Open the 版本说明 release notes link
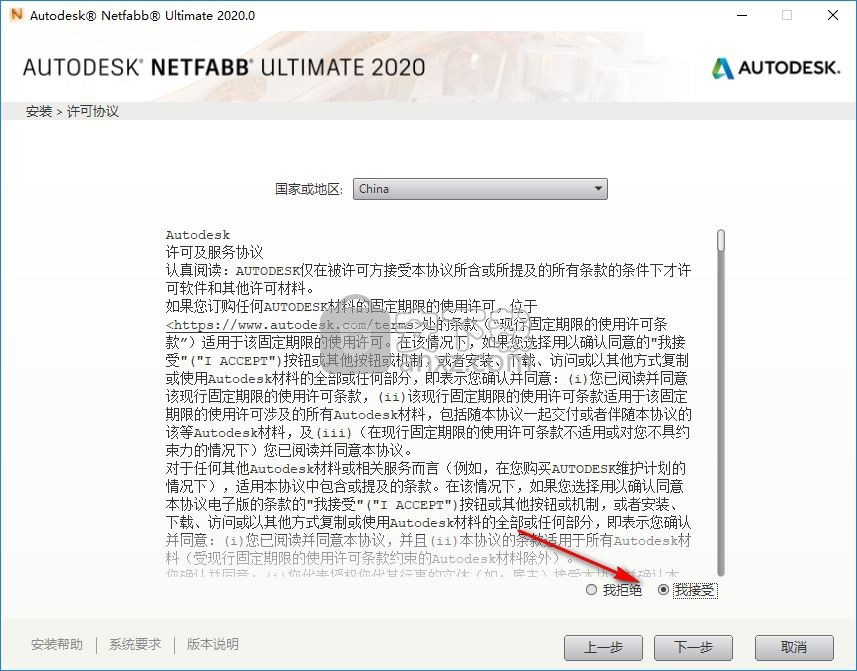The width and height of the screenshot is (857, 671). (213, 644)
